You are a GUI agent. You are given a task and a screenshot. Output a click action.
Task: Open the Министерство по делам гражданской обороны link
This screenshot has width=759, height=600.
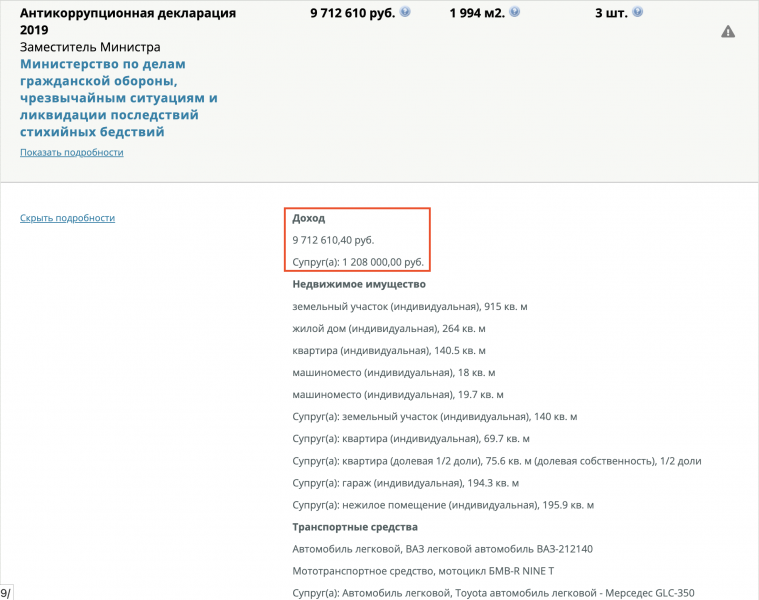click(x=119, y=98)
